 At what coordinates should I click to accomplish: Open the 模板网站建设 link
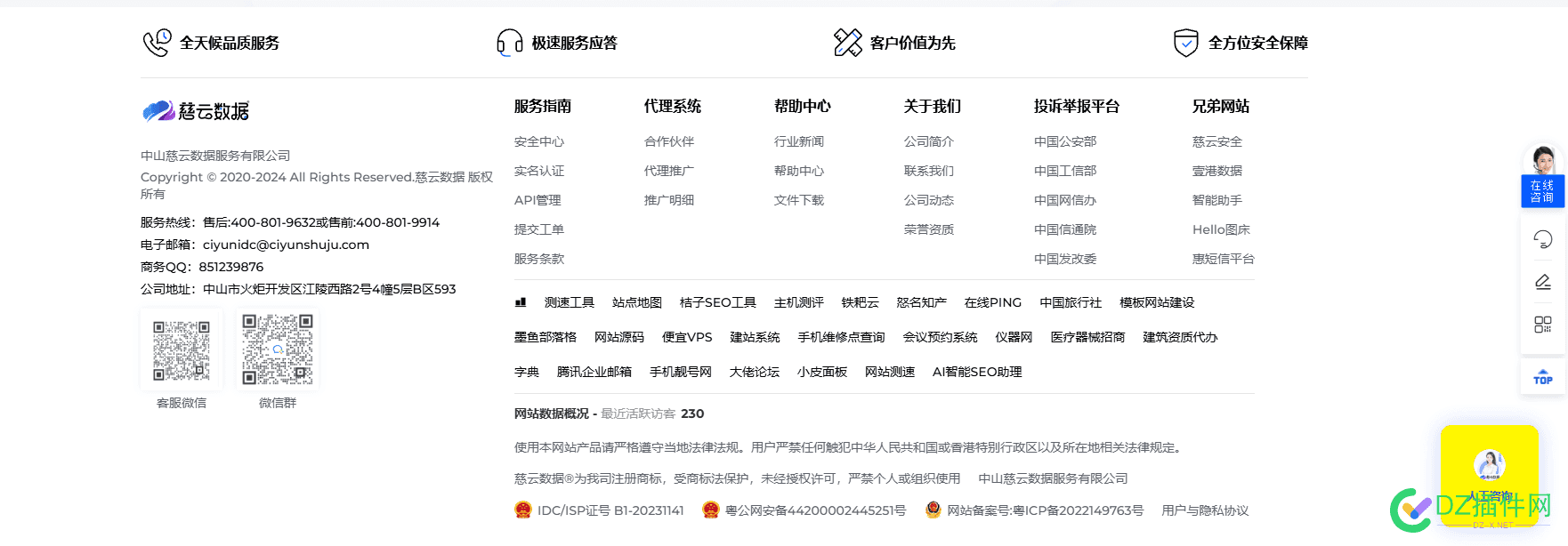coord(1157,302)
